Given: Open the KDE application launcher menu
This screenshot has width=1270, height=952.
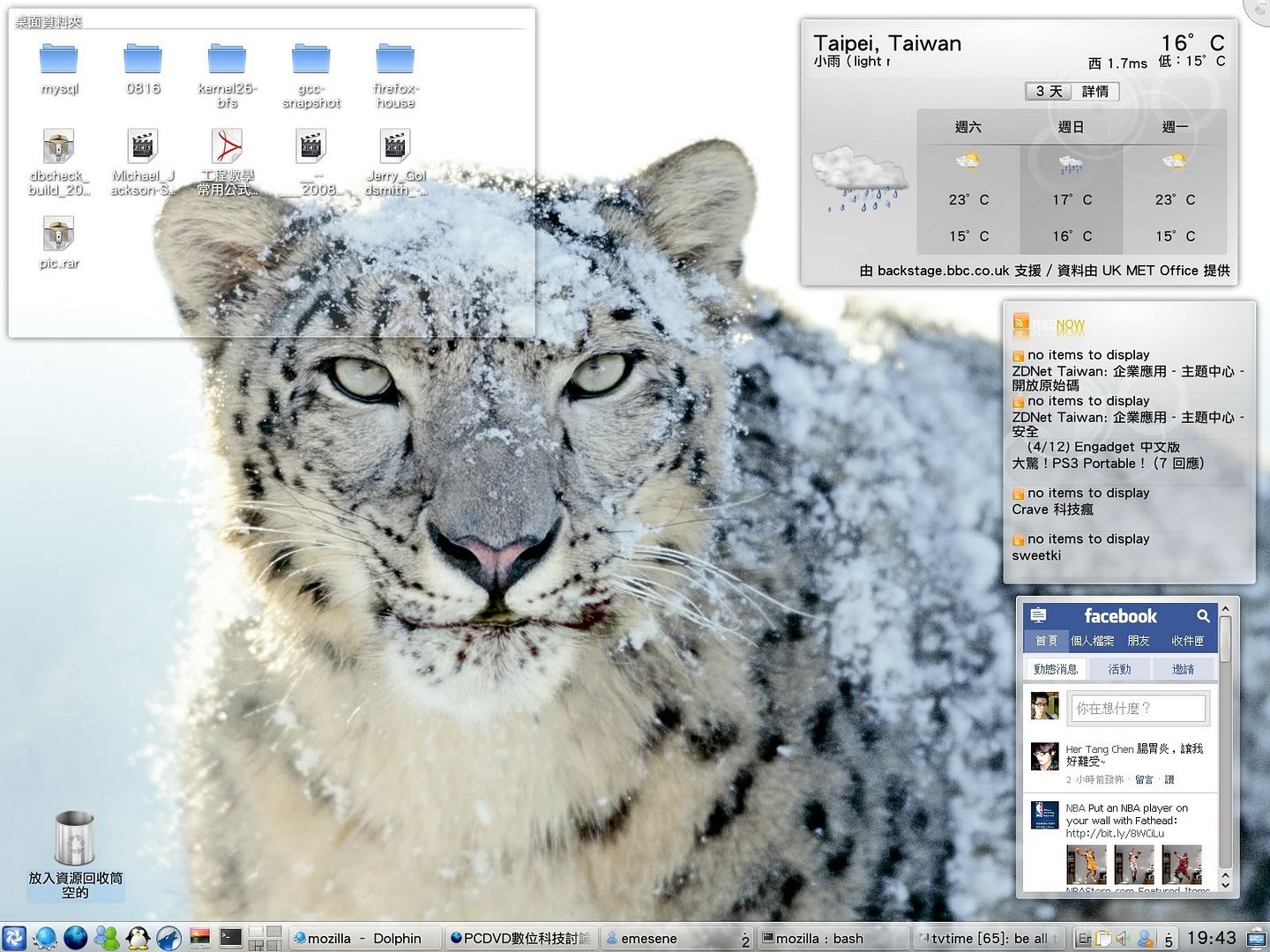Looking at the screenshot, I should click(14, 938).
